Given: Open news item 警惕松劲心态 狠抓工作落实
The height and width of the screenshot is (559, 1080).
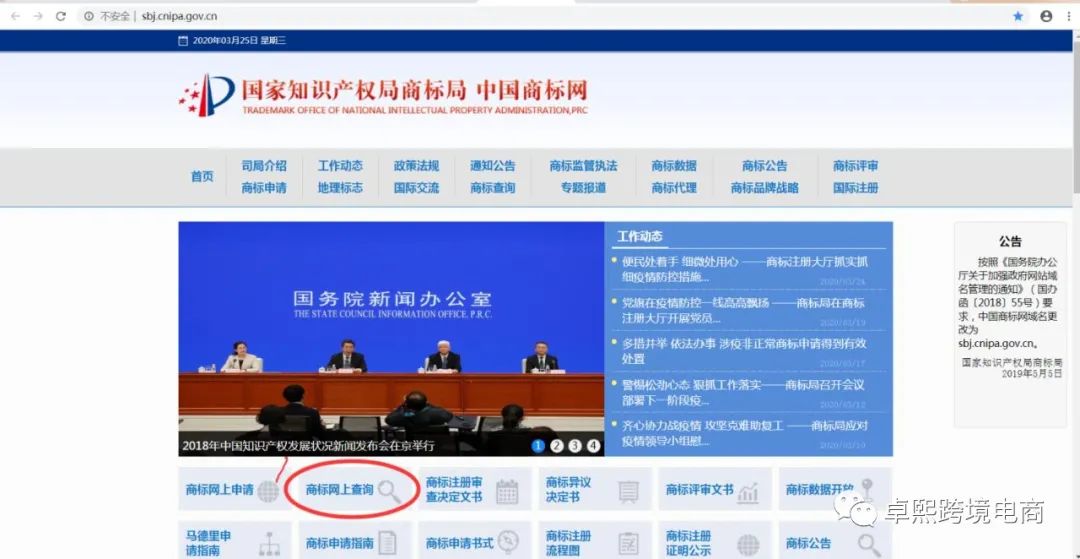Looking at the screenshot, I should click(x=742, y=392).
